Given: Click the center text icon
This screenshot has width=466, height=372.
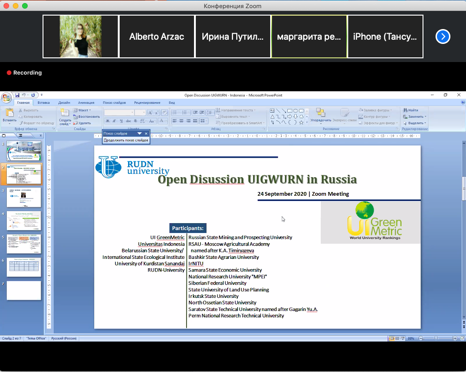Looking at the screenshot, I should [x=181, y=121].
